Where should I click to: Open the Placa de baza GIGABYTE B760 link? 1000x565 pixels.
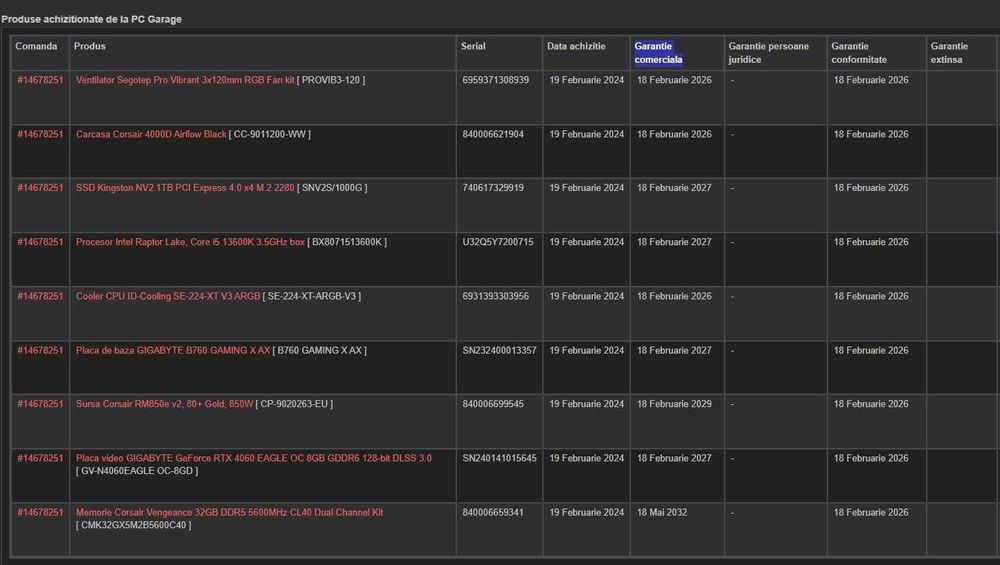point(173,350)
